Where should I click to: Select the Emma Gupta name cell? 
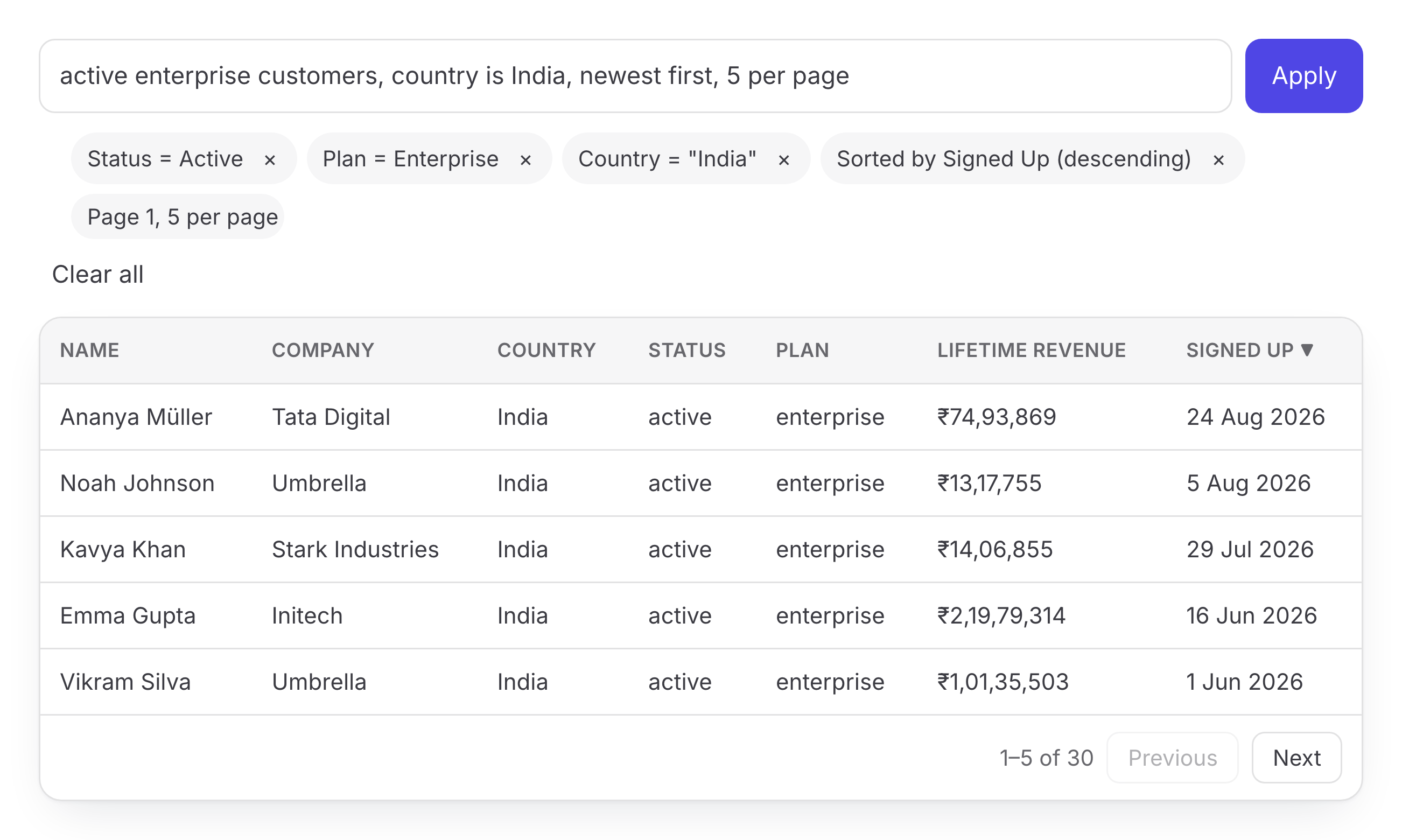pyautogui.click(x=128, y=616)
